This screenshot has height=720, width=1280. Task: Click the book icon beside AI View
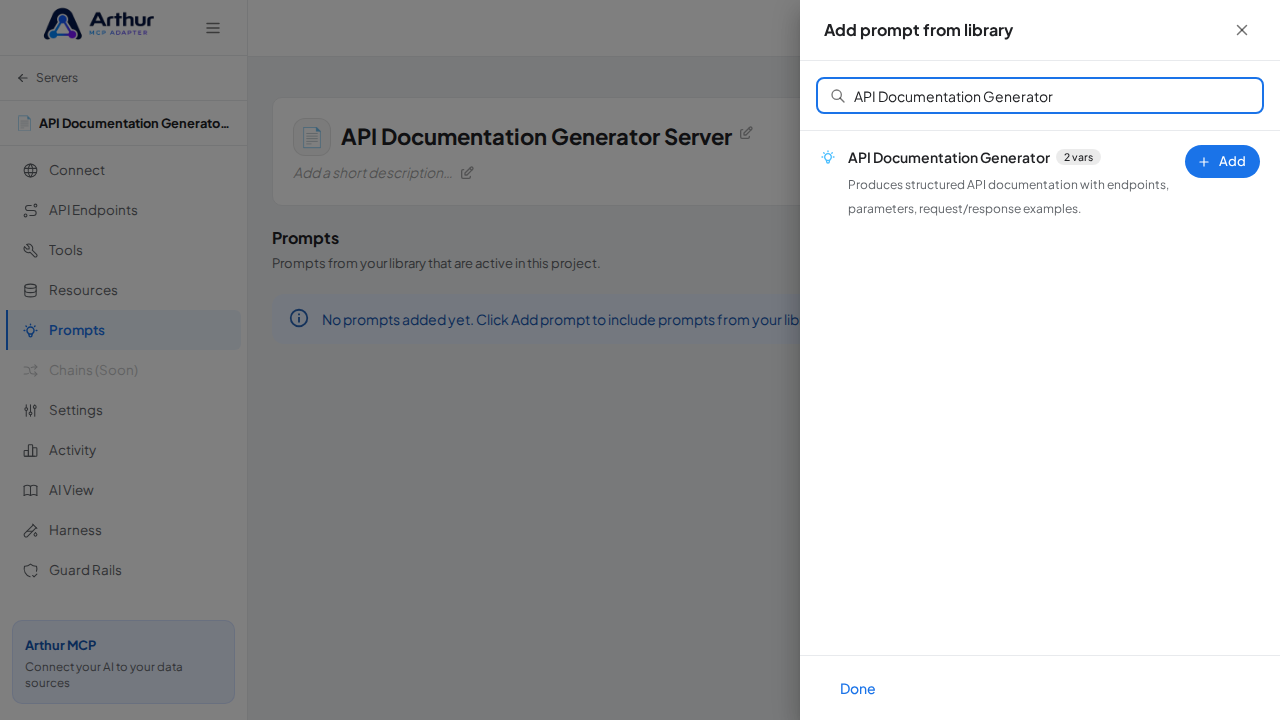point(31,490)
